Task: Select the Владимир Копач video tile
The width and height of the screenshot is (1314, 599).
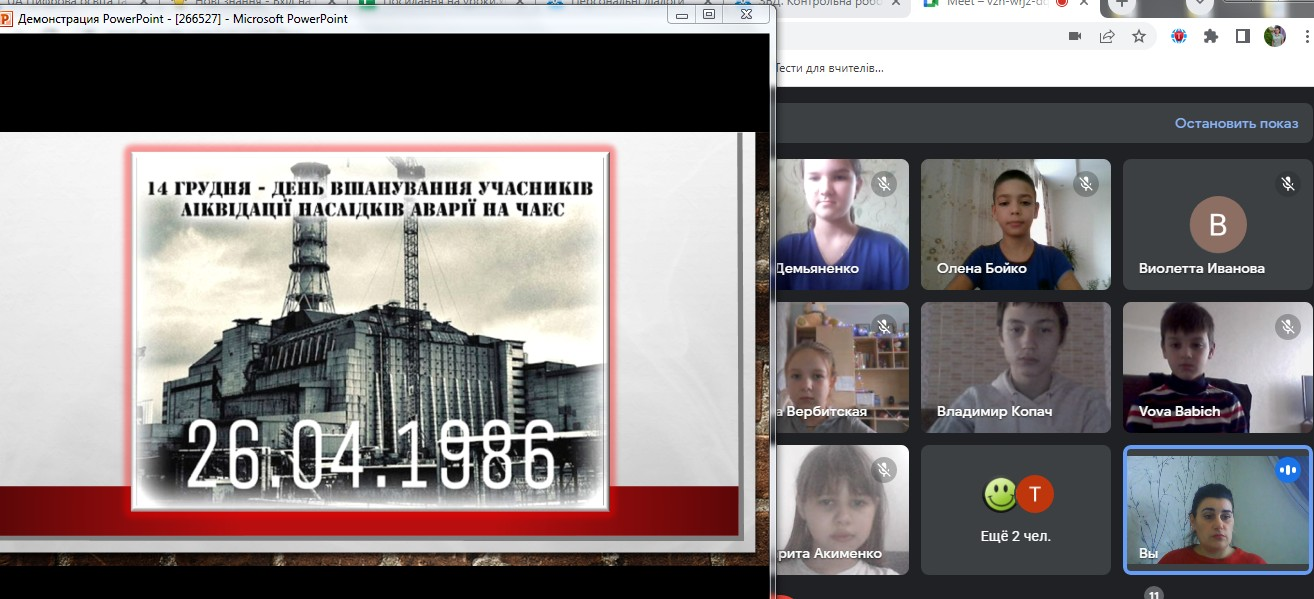Action: coord(1016,367)
